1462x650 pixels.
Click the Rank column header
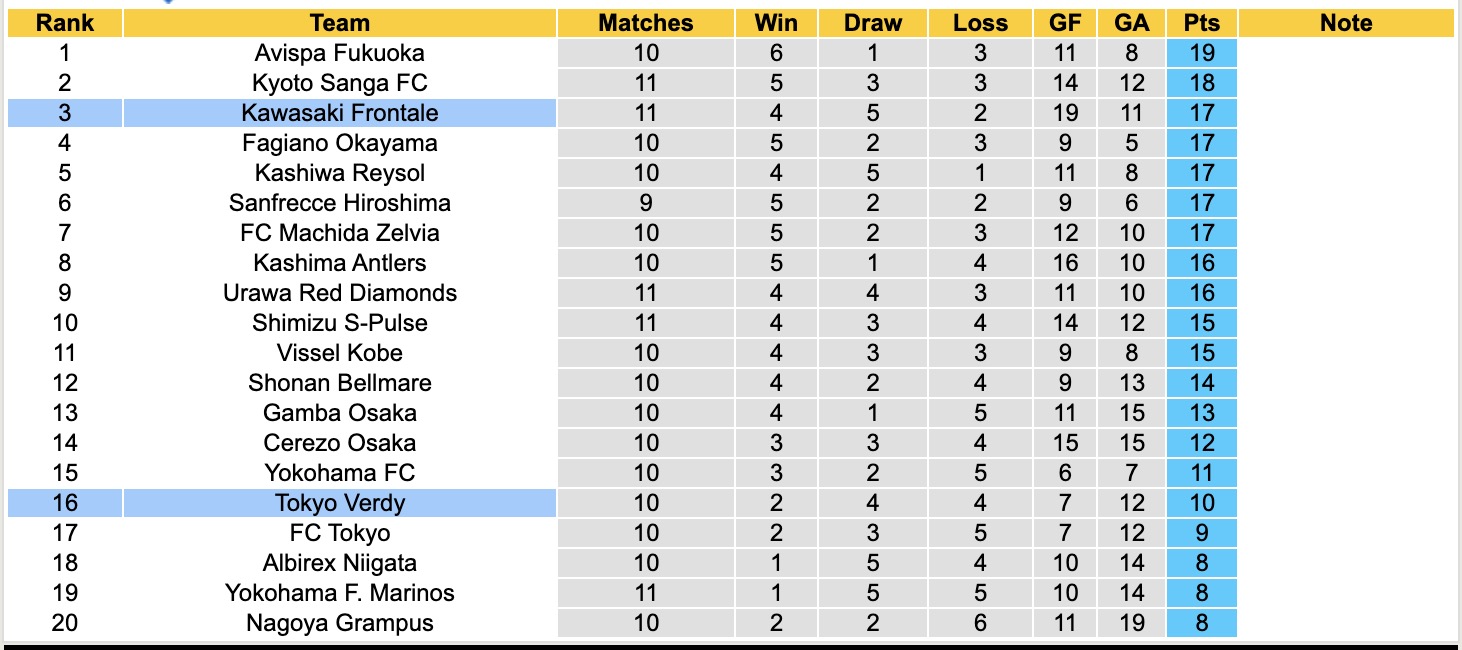pos(64,23)
